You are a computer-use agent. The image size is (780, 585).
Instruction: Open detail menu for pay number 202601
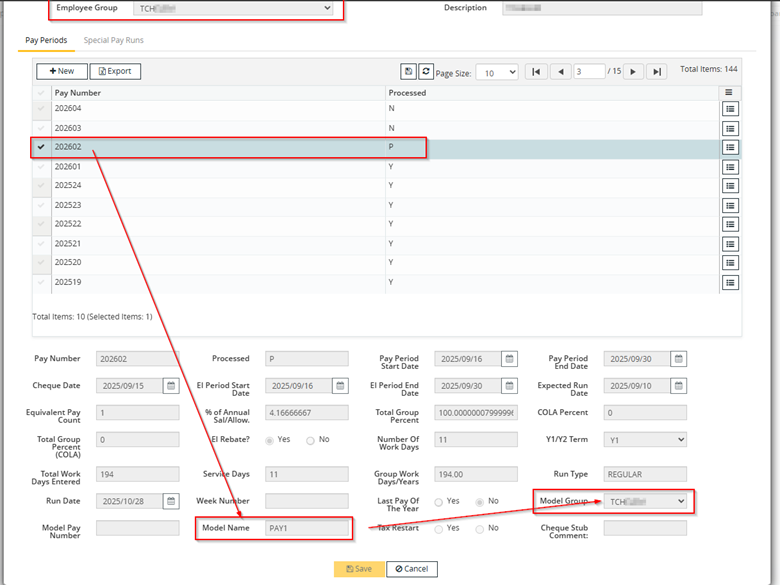pyautogui.click(x=730, y=167)
